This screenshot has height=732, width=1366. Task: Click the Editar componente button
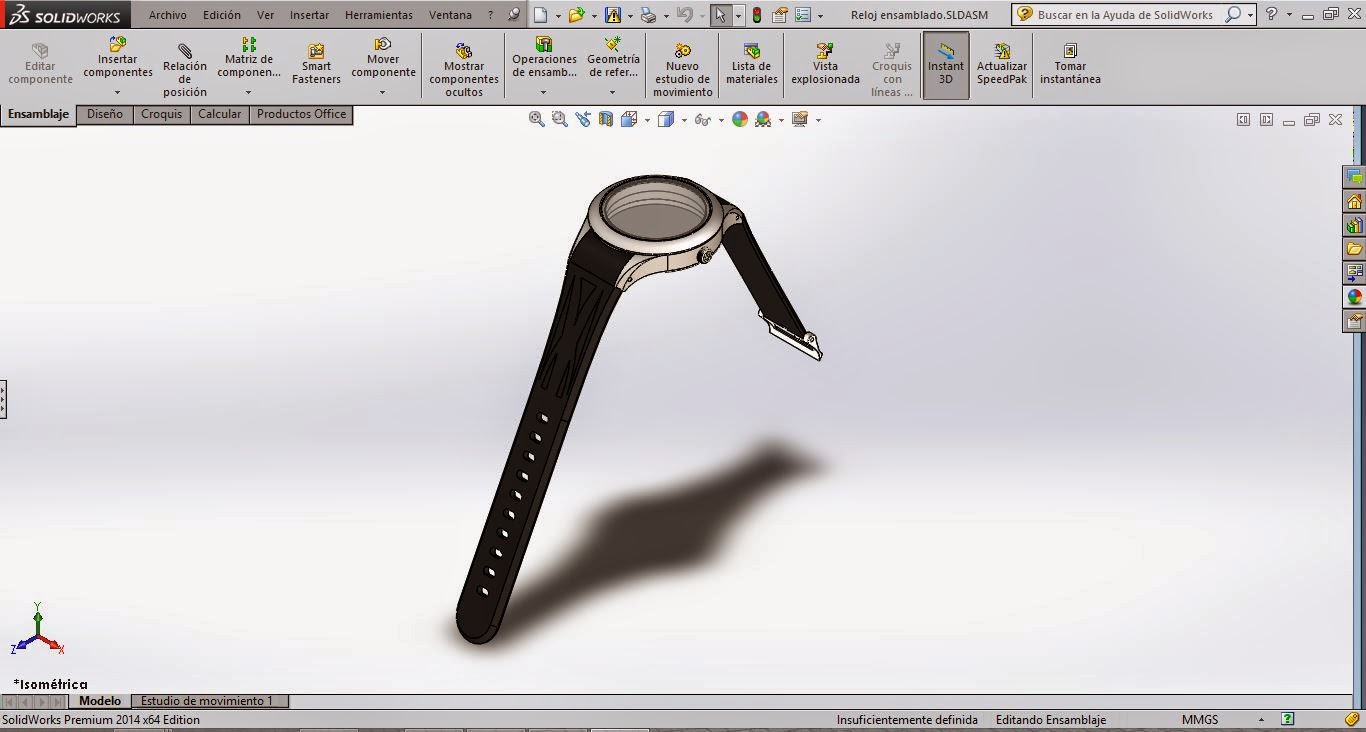[x=41, y=64]
